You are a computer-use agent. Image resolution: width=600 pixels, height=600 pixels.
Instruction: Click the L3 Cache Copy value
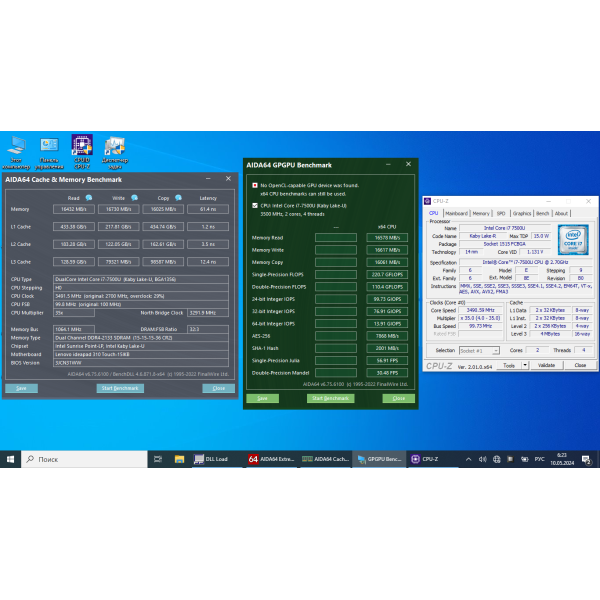pos(163,262)
